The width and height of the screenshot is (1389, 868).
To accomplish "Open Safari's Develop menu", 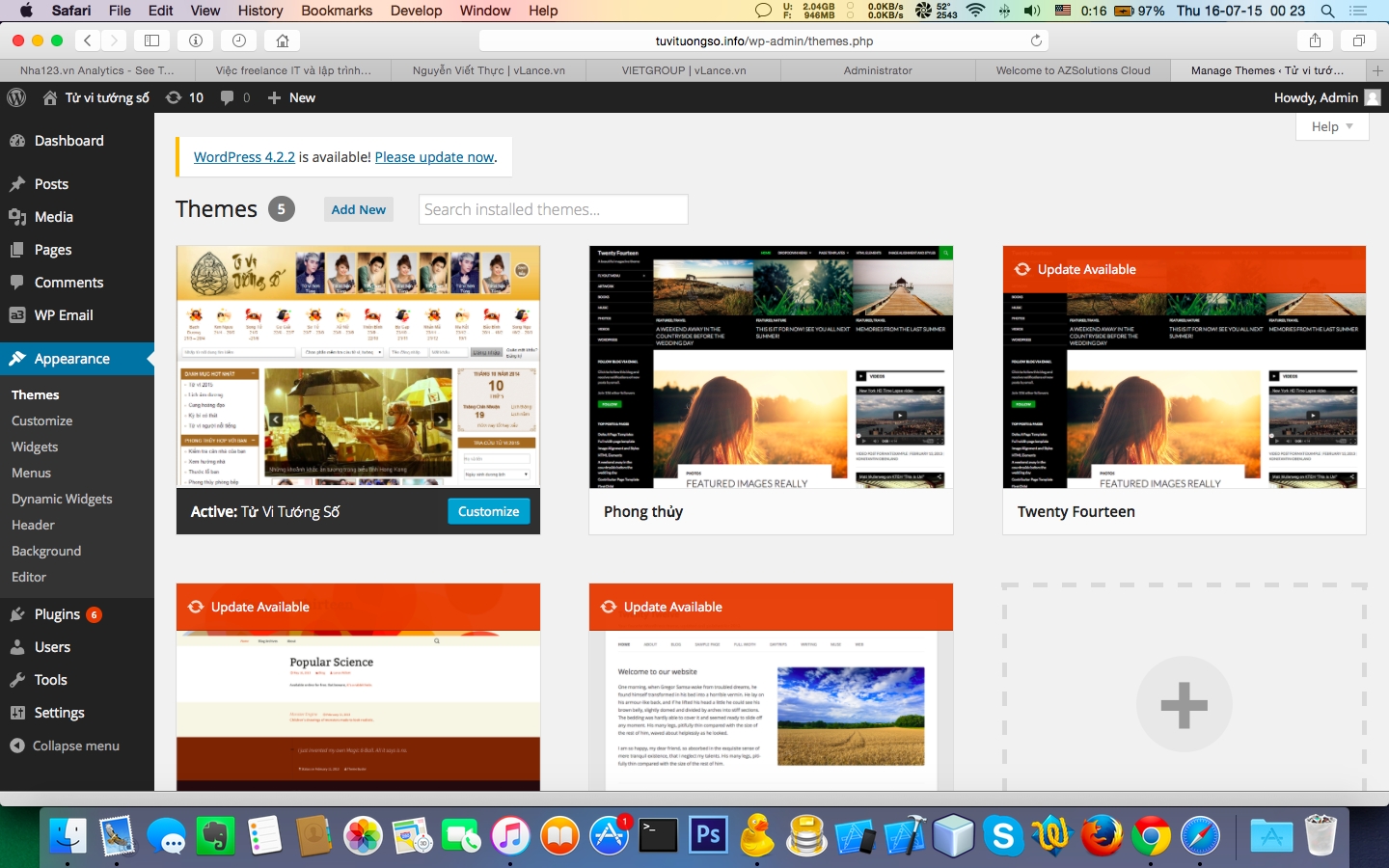I will pos(416,11).
